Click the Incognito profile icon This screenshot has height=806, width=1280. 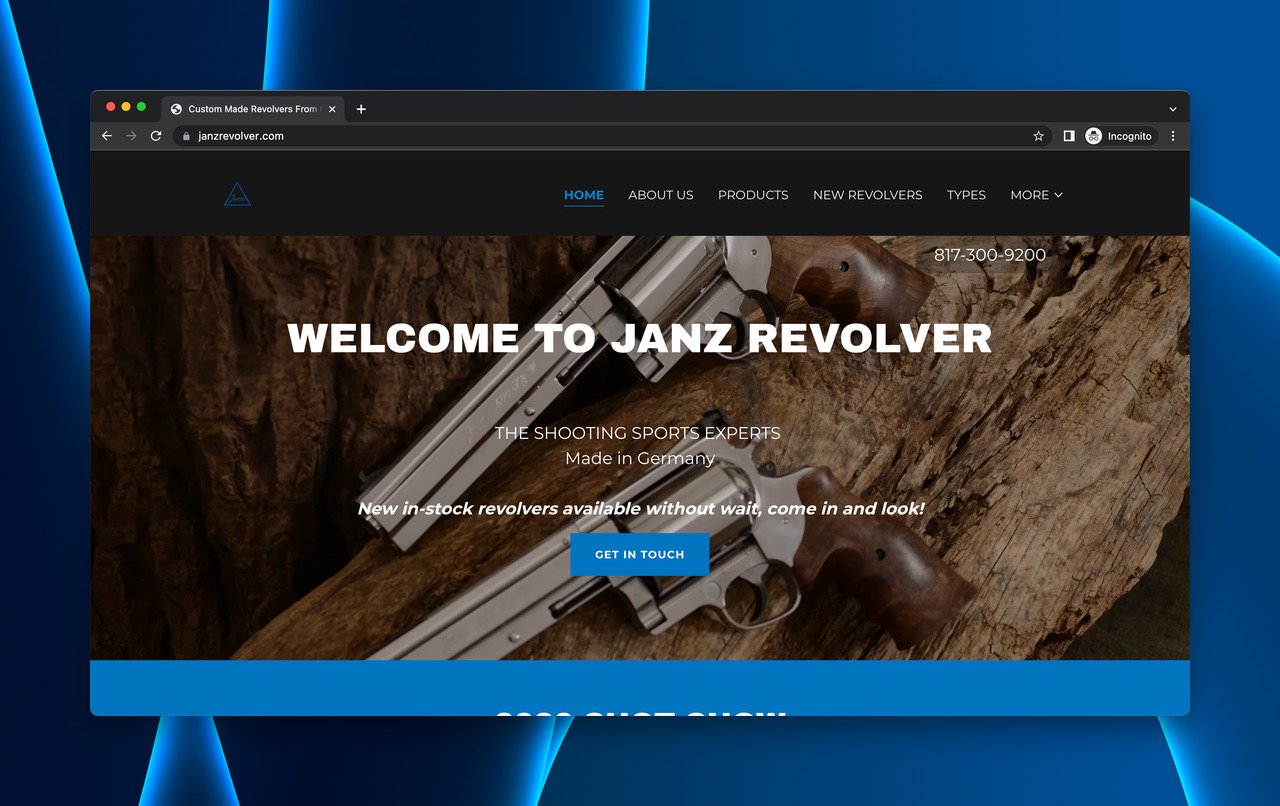(x=1093, y=135)
